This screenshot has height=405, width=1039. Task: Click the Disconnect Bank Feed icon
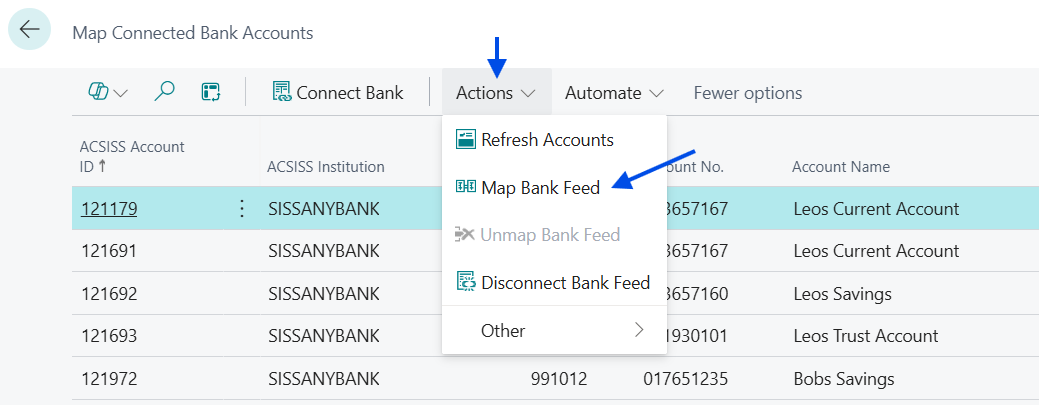click(465, 283)
